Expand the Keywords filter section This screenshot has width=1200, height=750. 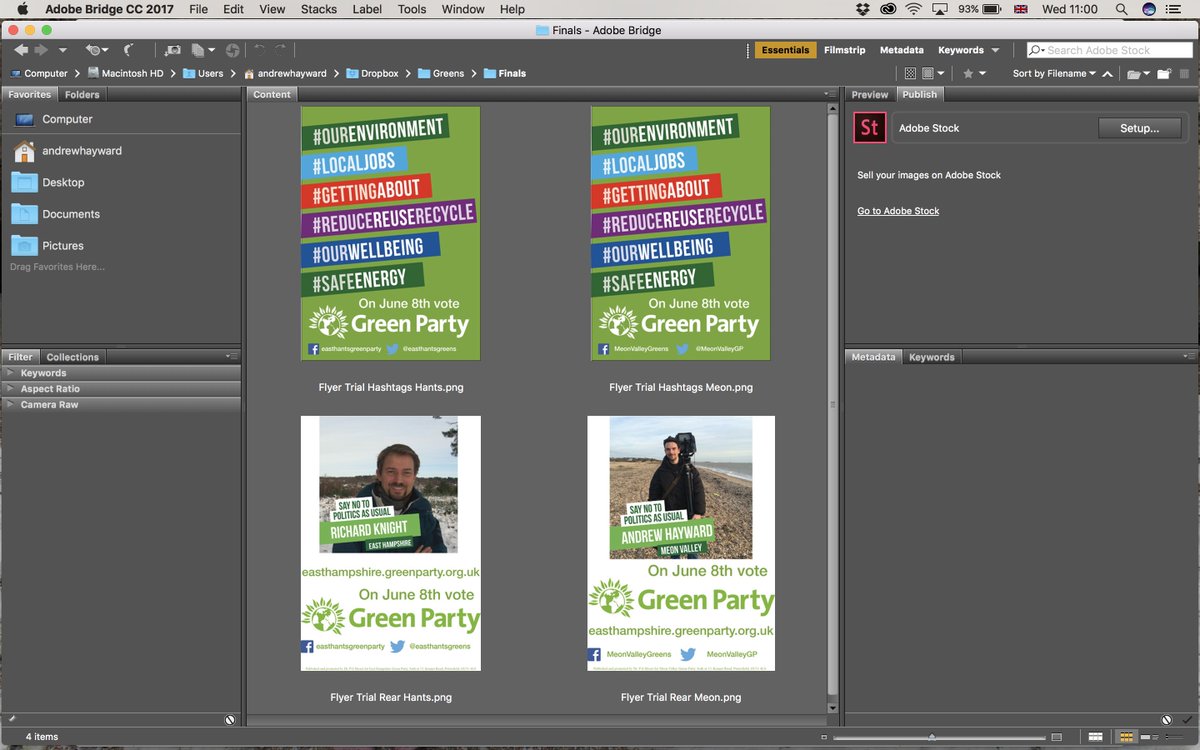[120, 373]
